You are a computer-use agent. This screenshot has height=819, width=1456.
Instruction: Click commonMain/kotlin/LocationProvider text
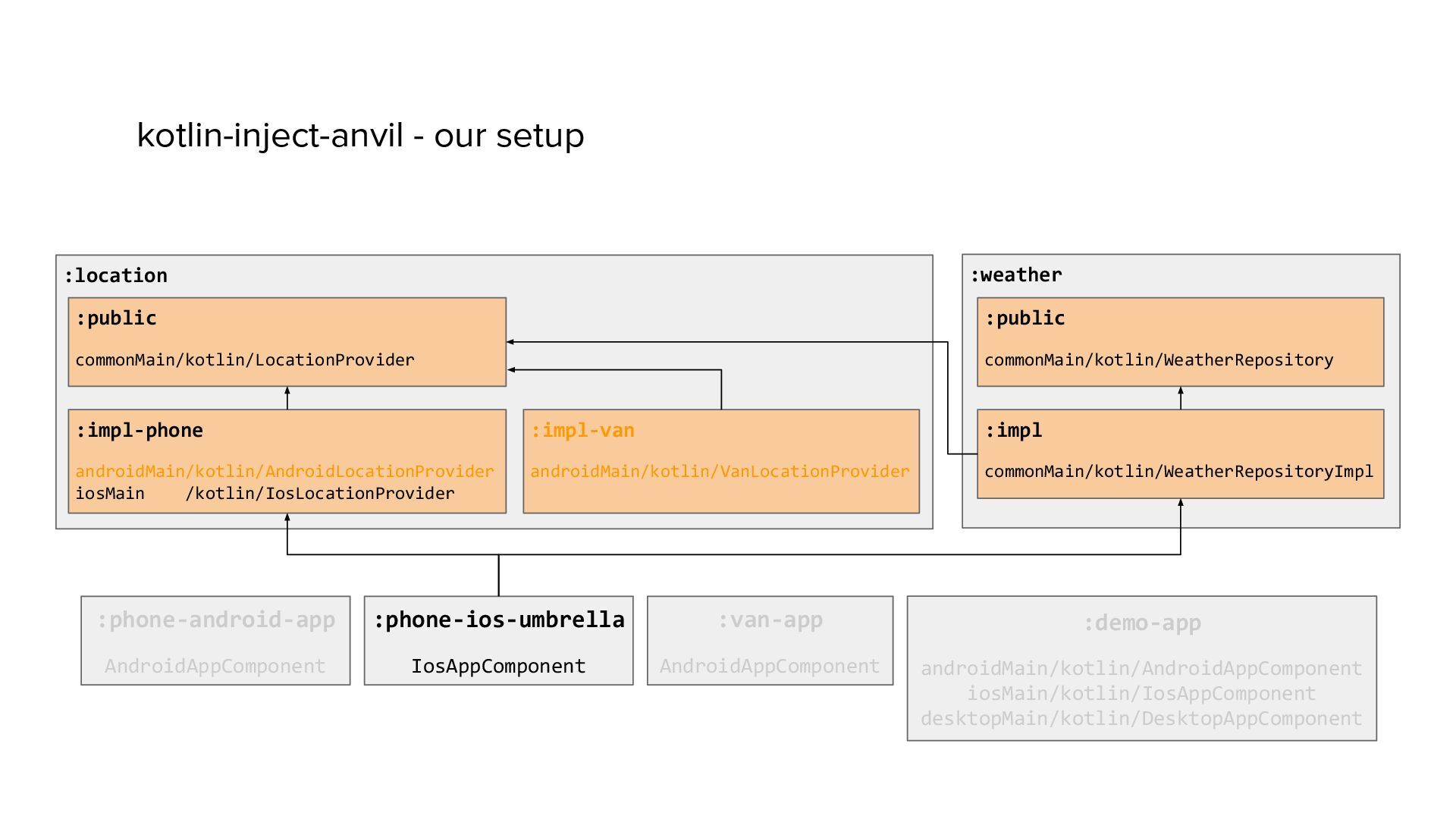point(245,360)
